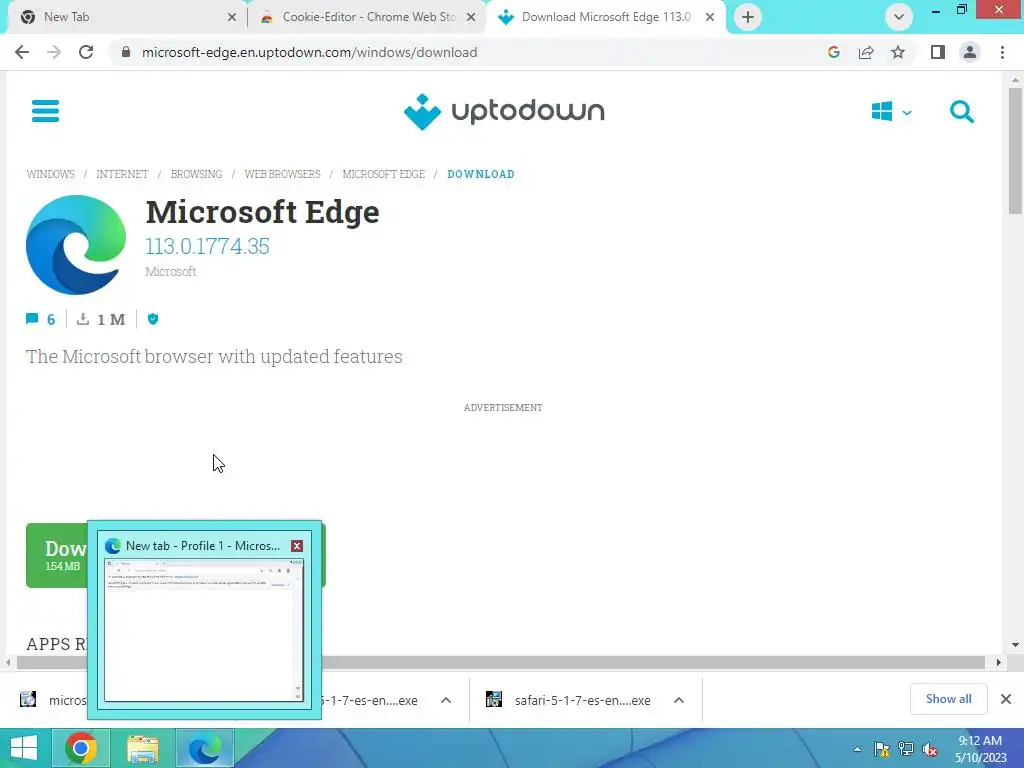Open the BROWSING breadcrumb link
This screenshot has width=1024, height=768.
[196, 174]
